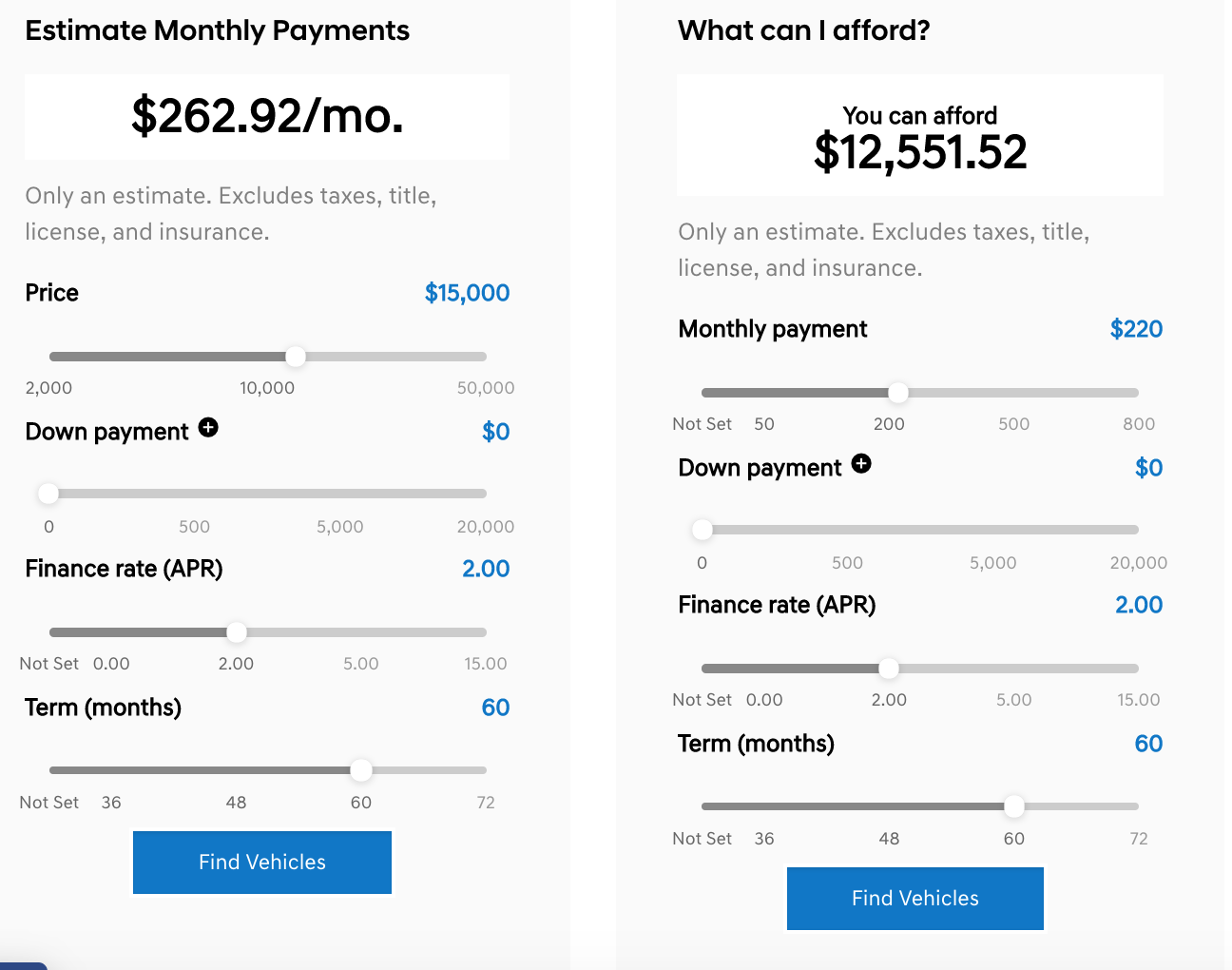
Task: Click the right Down payment slider handle
Action: (703, 530)
